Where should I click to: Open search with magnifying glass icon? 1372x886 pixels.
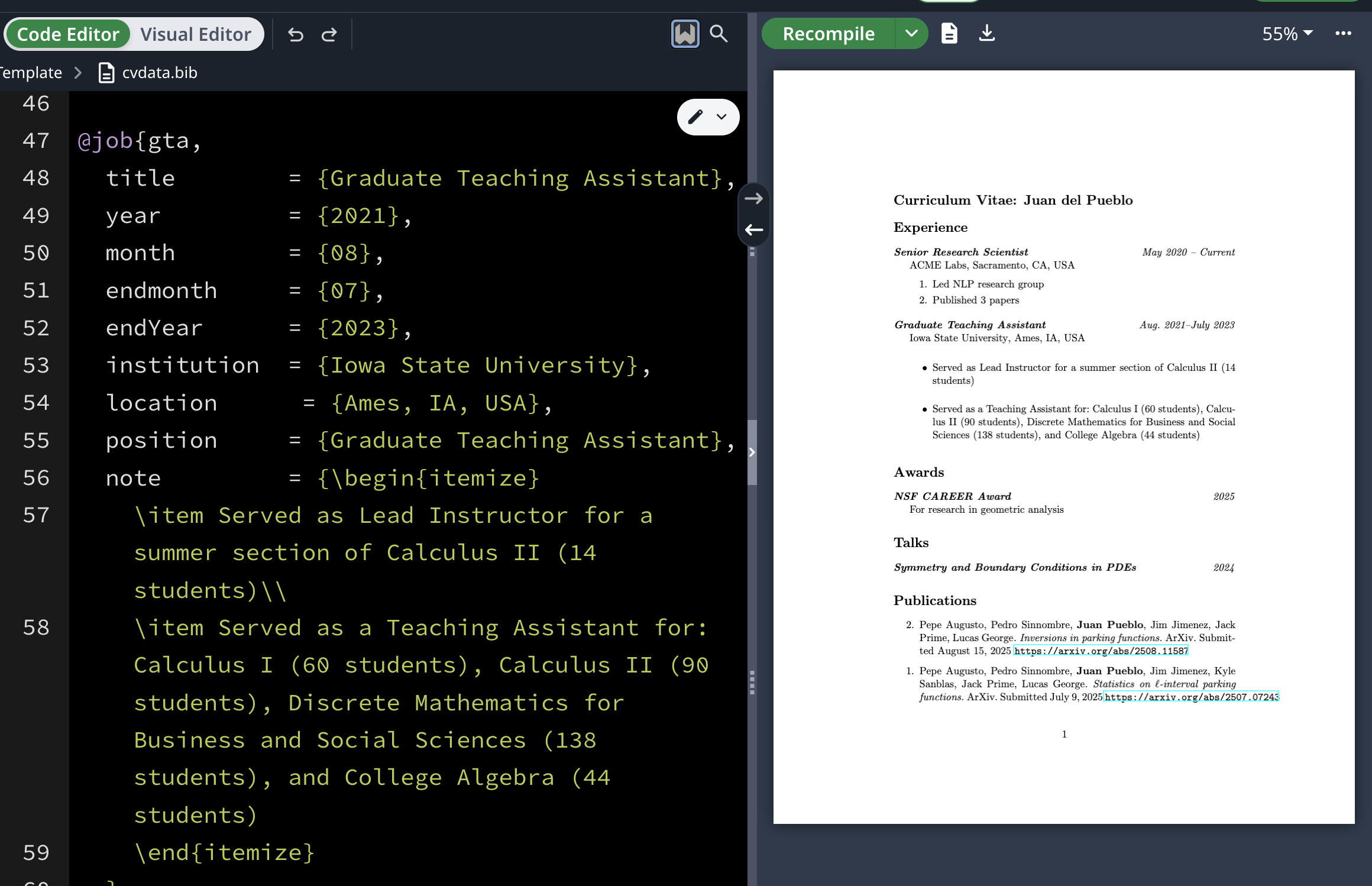719,34
